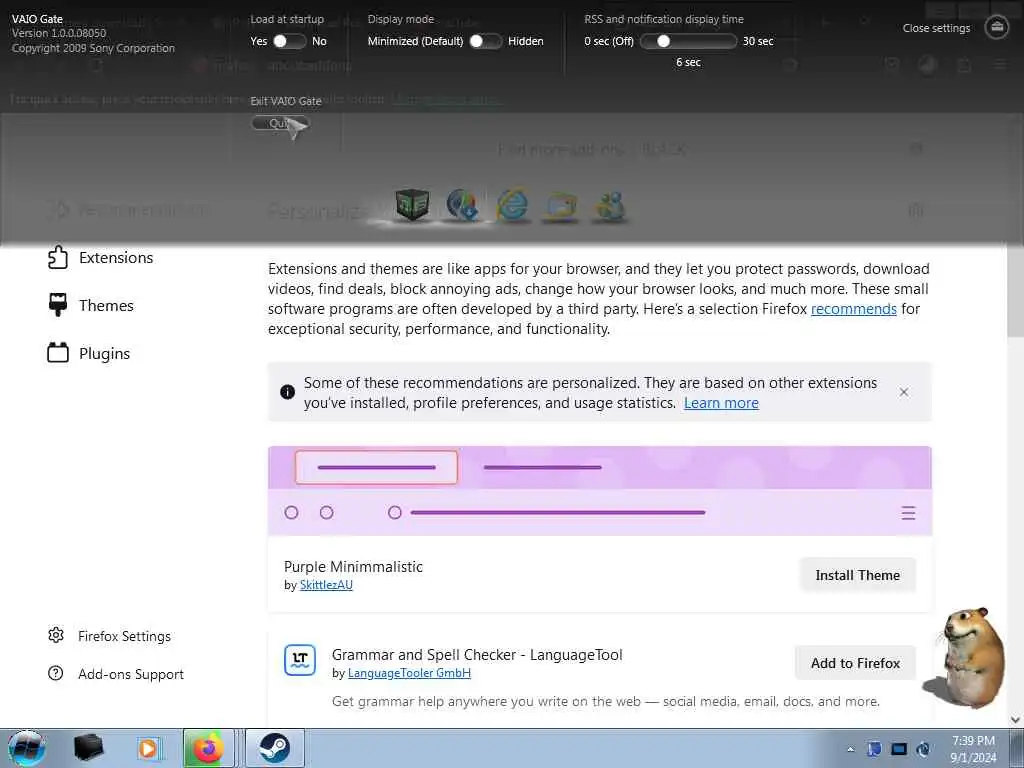This screenshot has height=768, width=1024.
Task: Click Close settings text in VAIO Gate
Action: 936,28
